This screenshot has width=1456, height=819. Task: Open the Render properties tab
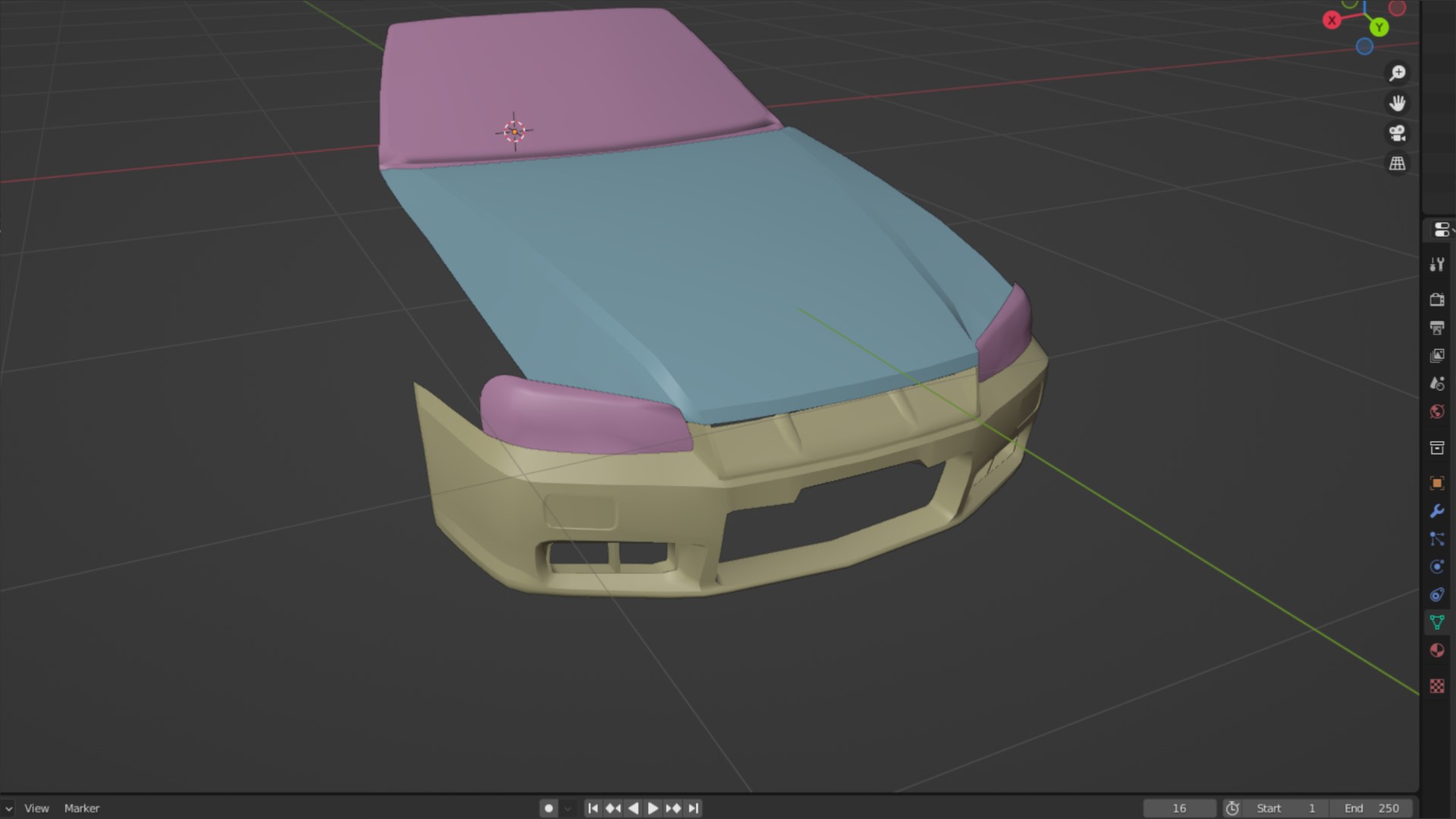point(1436,300)
